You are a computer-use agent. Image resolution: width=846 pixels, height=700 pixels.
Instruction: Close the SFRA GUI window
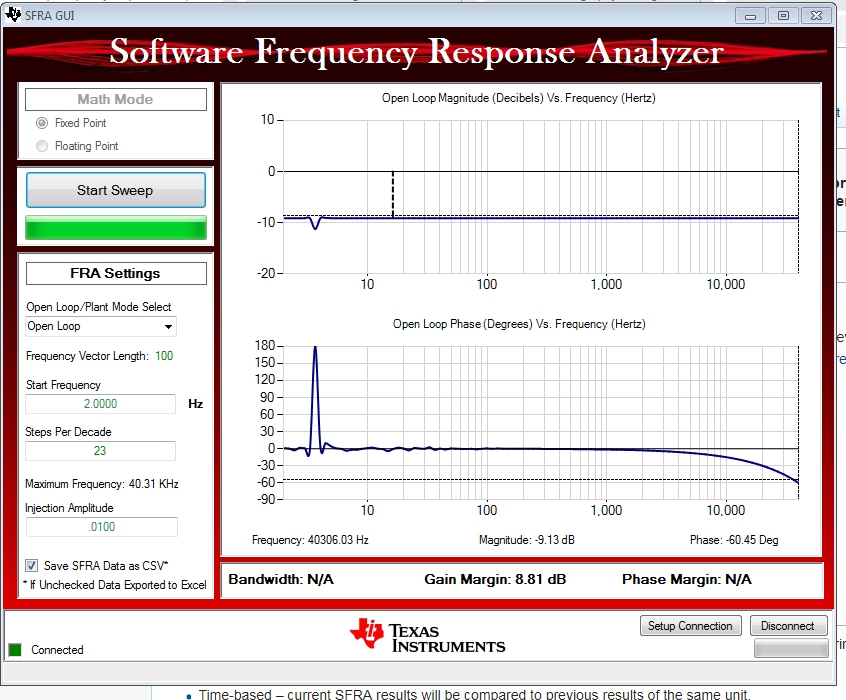pos(817,15)
